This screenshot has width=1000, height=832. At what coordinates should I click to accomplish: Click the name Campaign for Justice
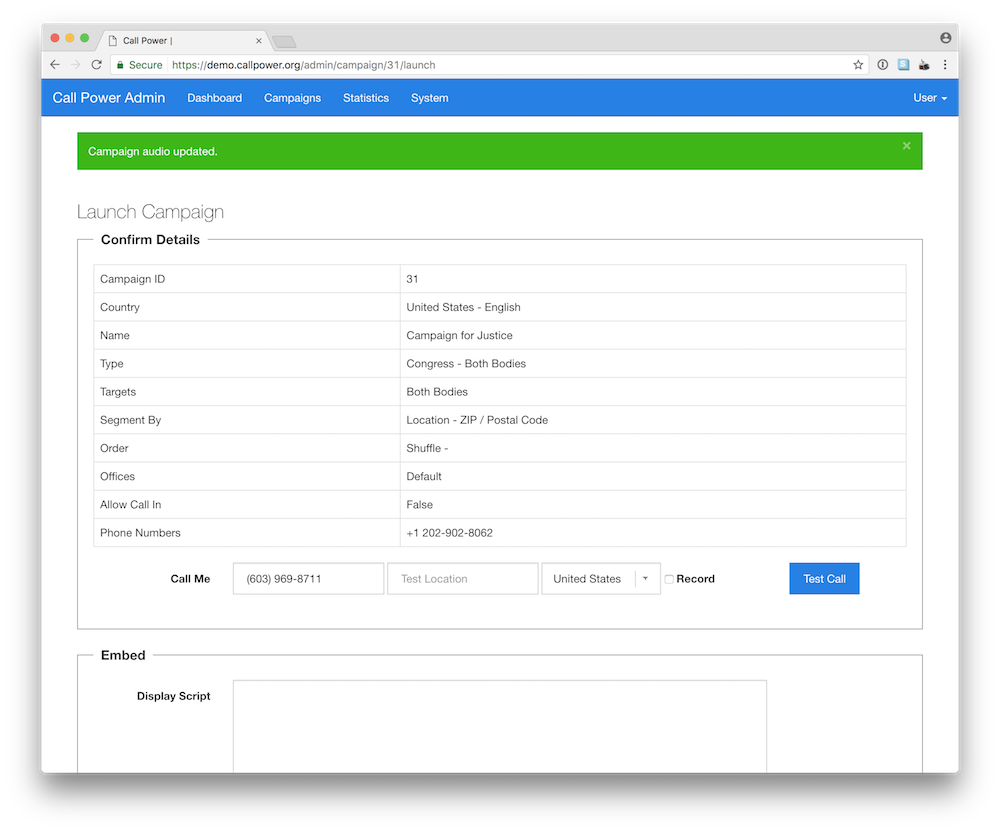pyautogui.click(x=459, y=335)
